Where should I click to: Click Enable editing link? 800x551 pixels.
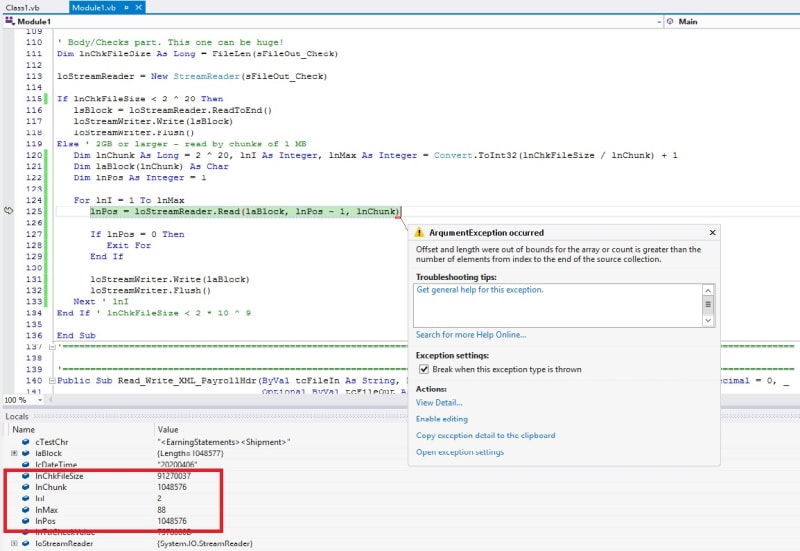[x=442, y=419]
